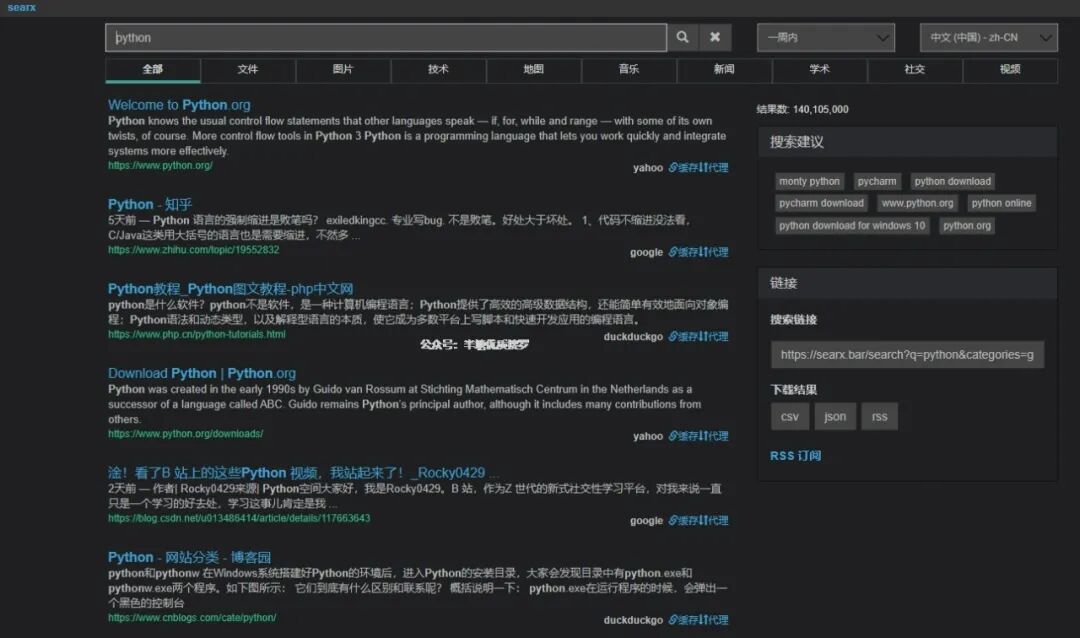The width and height of the screenshot is (1080, 638).
Task: Click duckduckgo engine label on php中文网 result
Action: click(x=633, y=336)
